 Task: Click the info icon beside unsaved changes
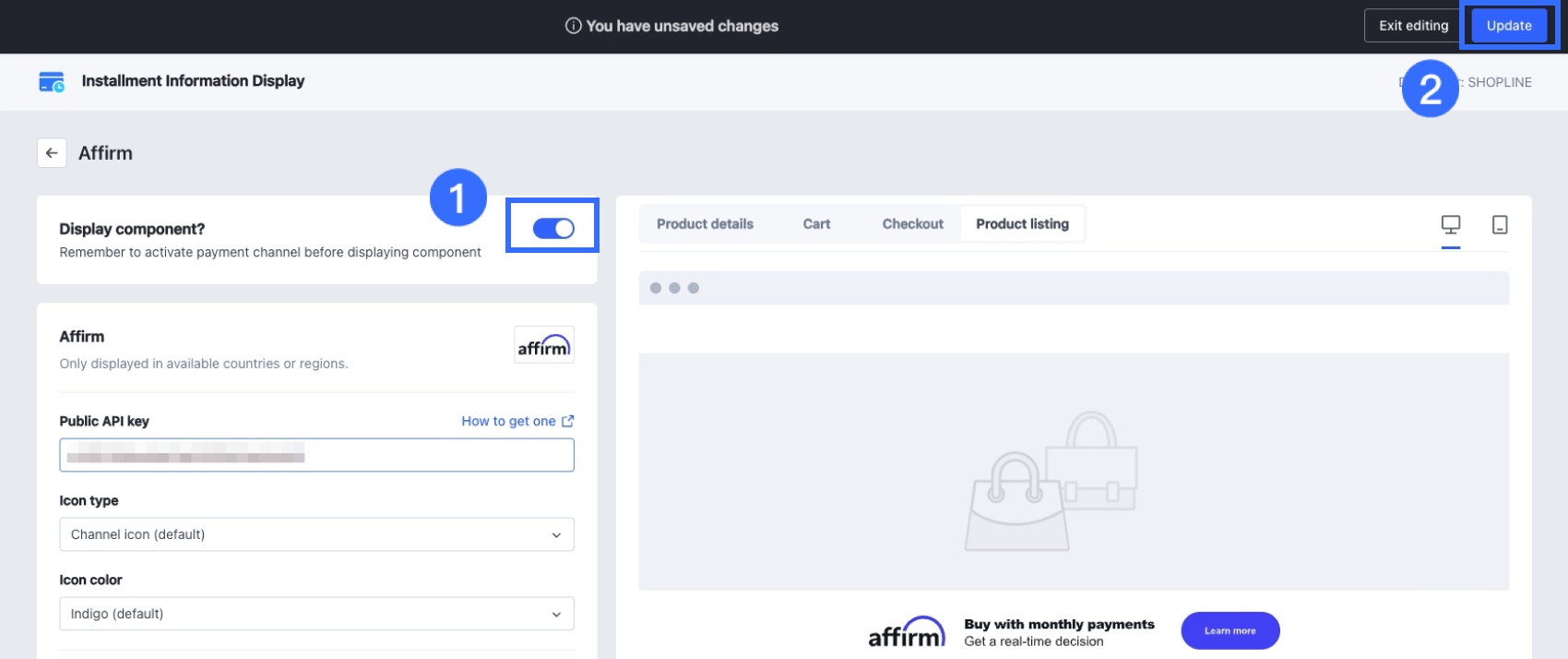pos(574,26)
